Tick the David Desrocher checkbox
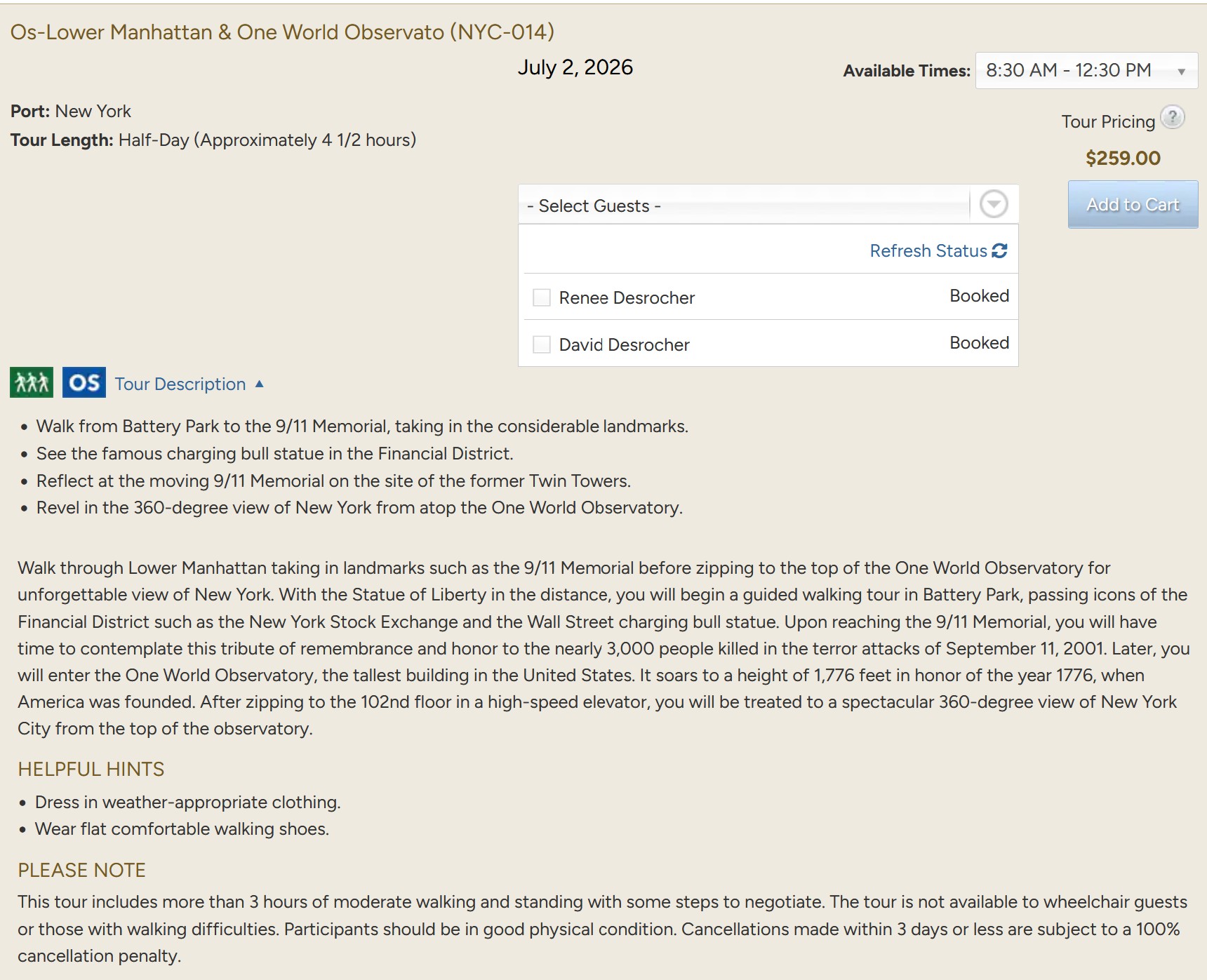Image resolution: width=1207 pixels, height=980 pixels. (x=542, y=344)
